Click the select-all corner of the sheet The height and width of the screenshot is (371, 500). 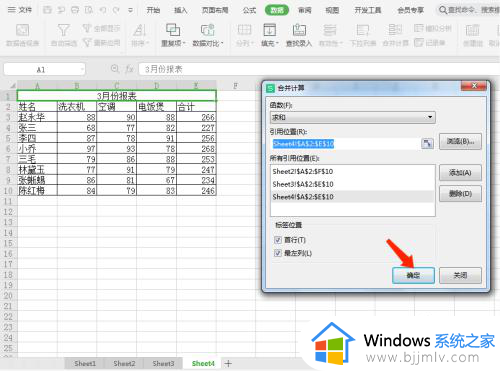pos(9,86)
